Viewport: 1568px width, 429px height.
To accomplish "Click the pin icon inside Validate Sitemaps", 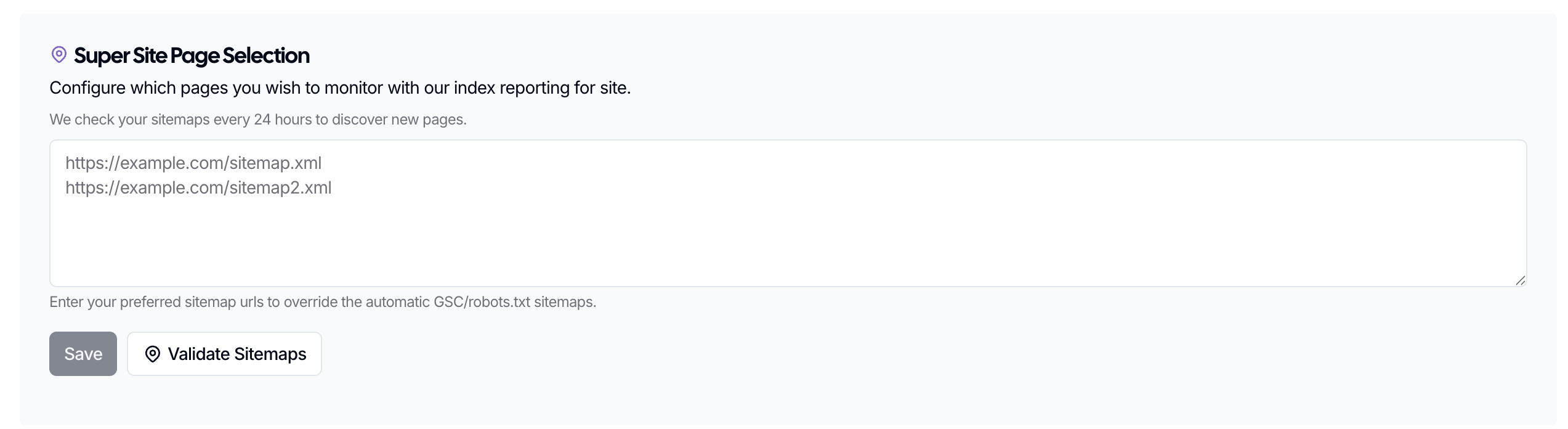I will [x=152, y=354].
